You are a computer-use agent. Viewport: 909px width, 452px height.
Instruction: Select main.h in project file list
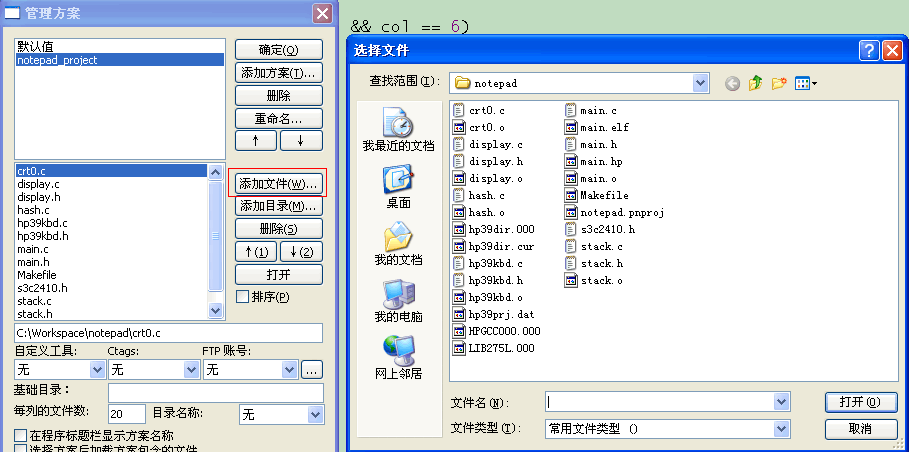pos(112,262)
